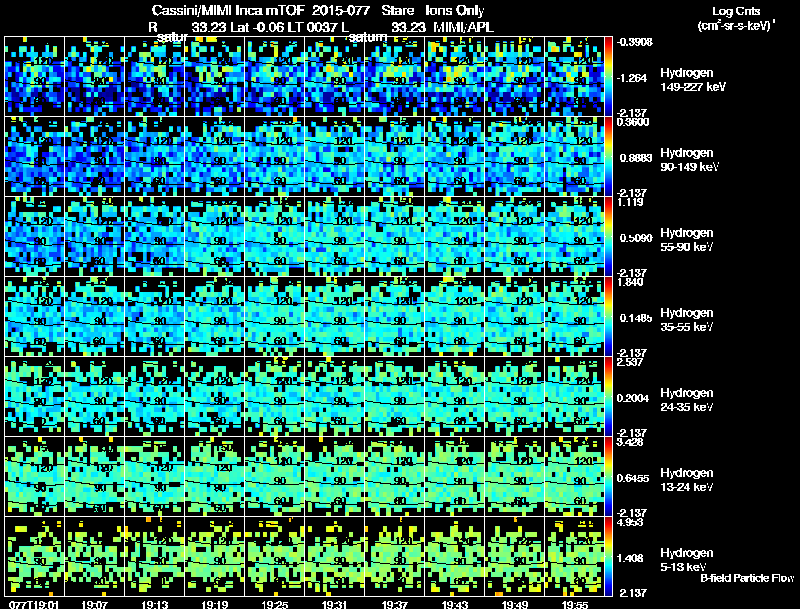The image size is (800, 609).
Task: Open the 35-55 keV panel at 19:13
Action: 155,316
